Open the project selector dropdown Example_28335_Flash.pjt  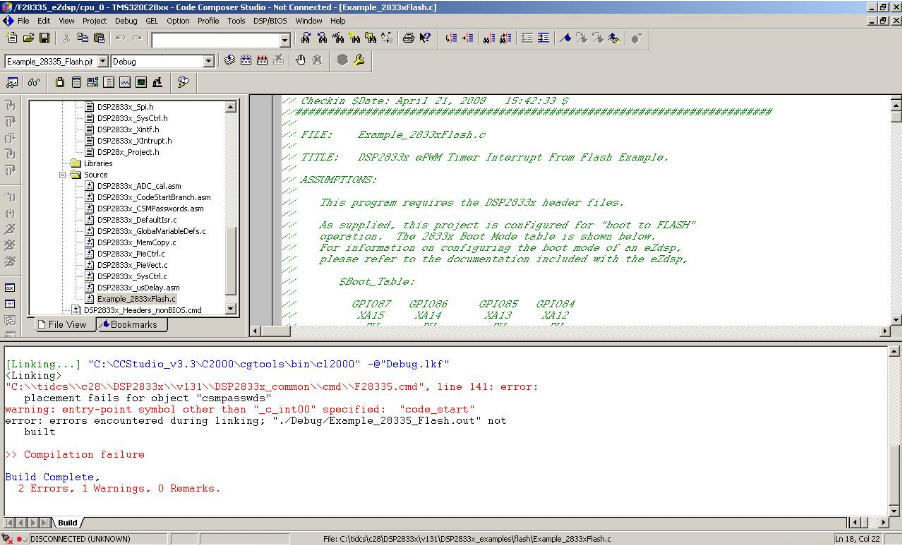tap(103, 61)
